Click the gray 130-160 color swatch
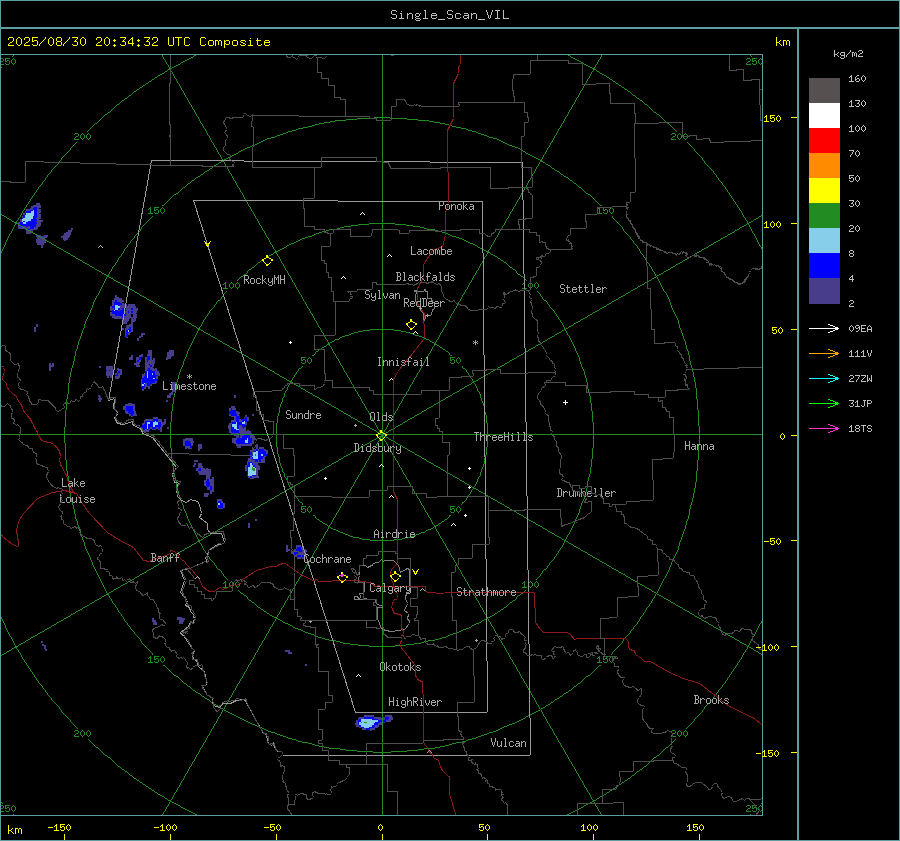 [824, 91]
